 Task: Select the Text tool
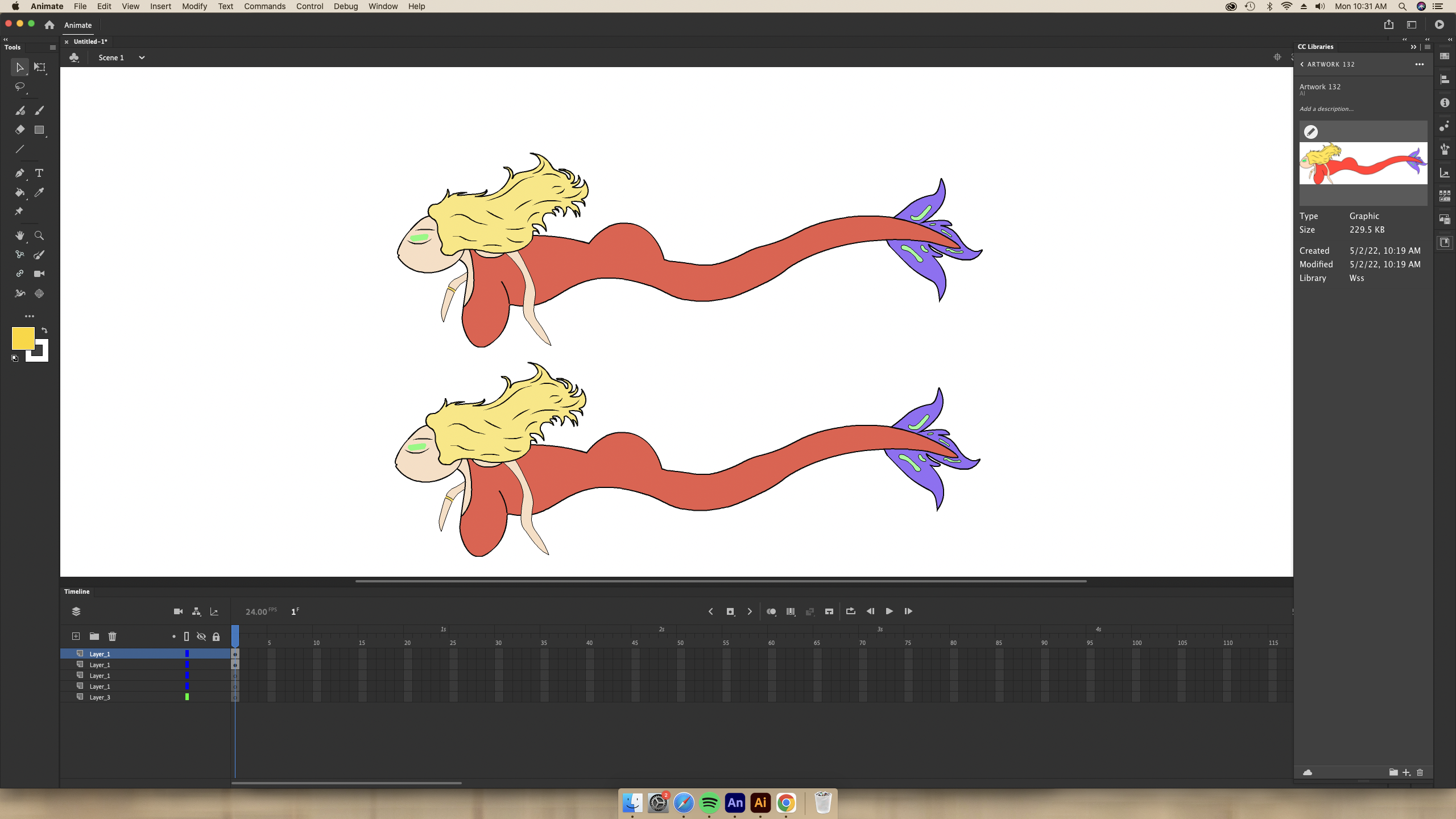[39, 173]
